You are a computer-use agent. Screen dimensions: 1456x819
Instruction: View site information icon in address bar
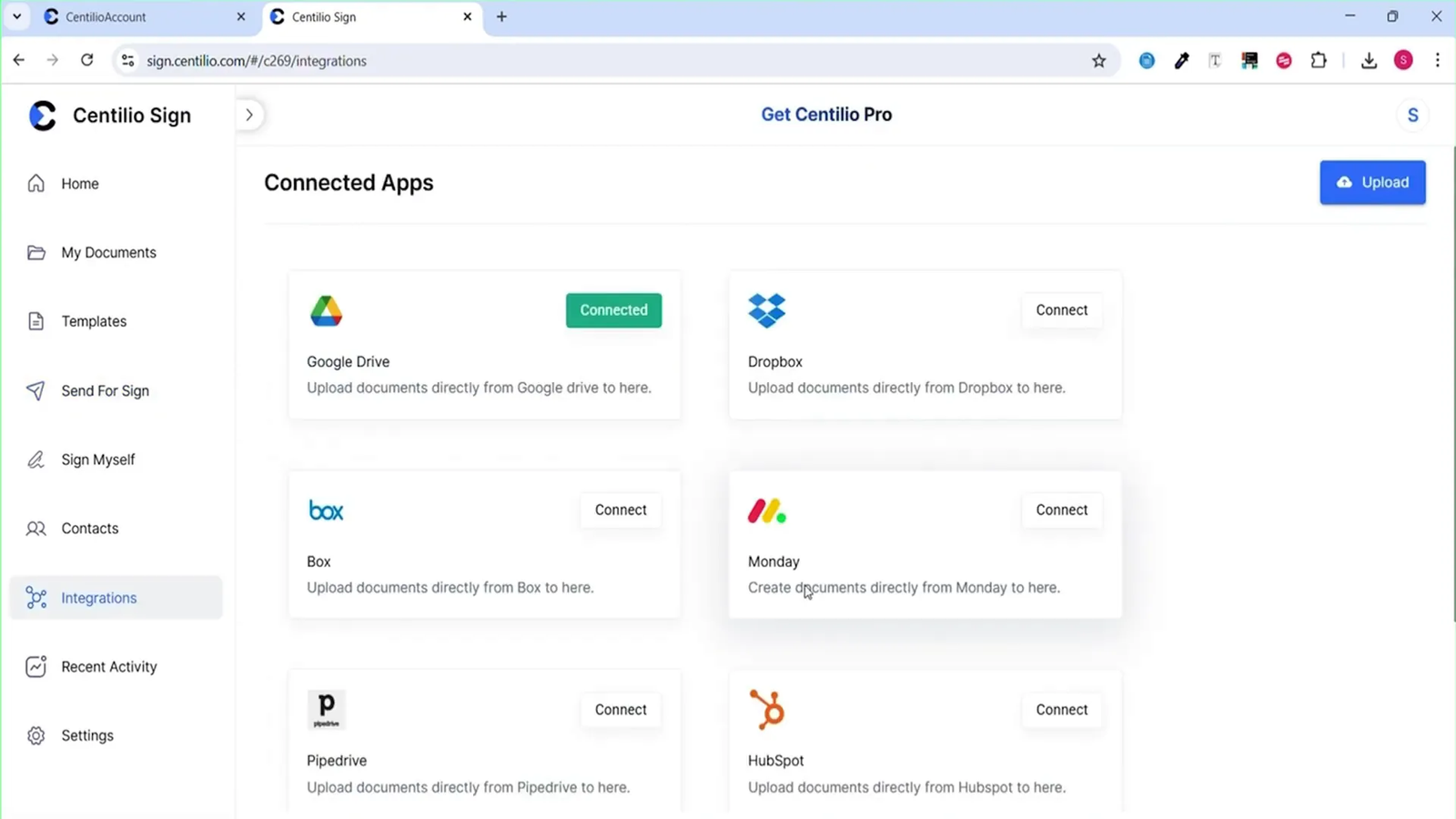point(128,61)
